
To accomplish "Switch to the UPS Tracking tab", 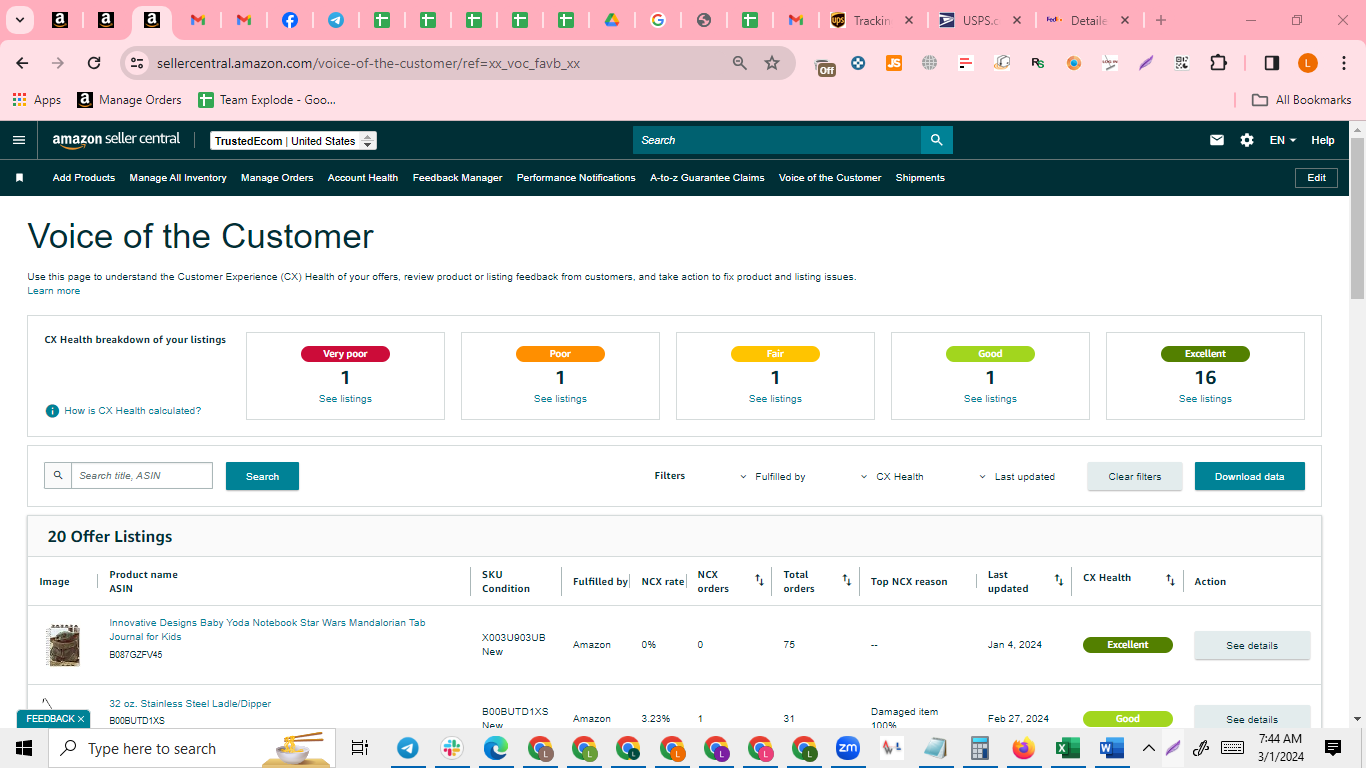I will click(870, 20).
